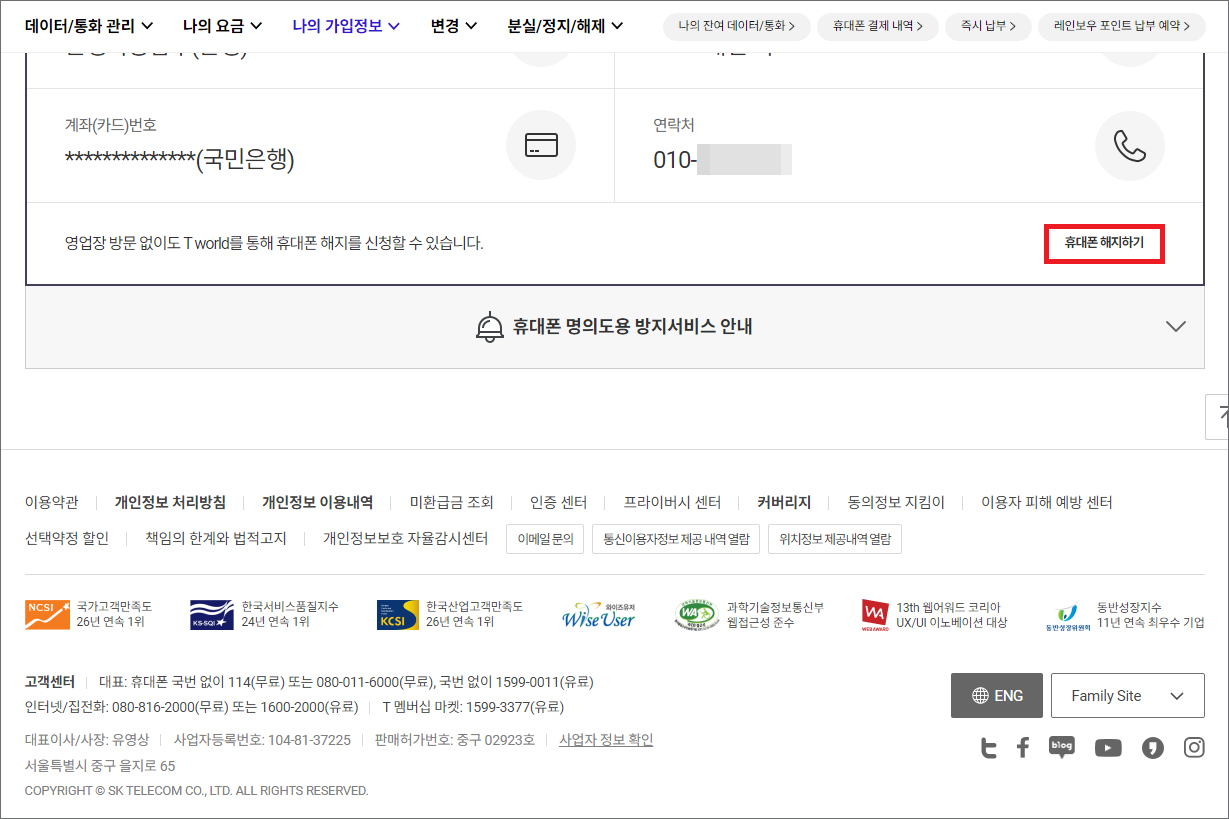Open the Instagram social icon
Screen dimensions: 1229x819
pos(1194,748)
